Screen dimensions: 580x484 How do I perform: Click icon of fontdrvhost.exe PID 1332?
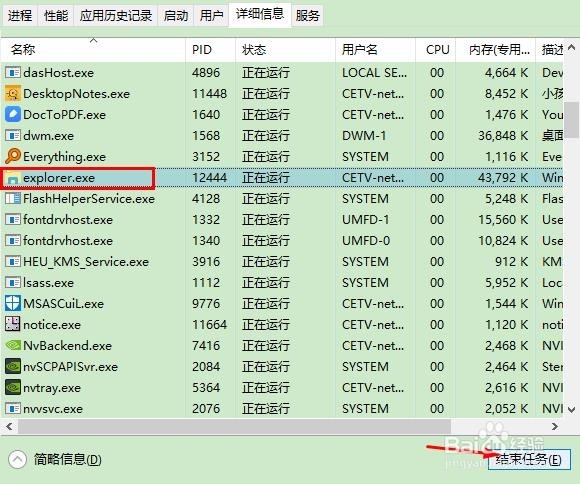pyautogui.click(x=13, y=220)
